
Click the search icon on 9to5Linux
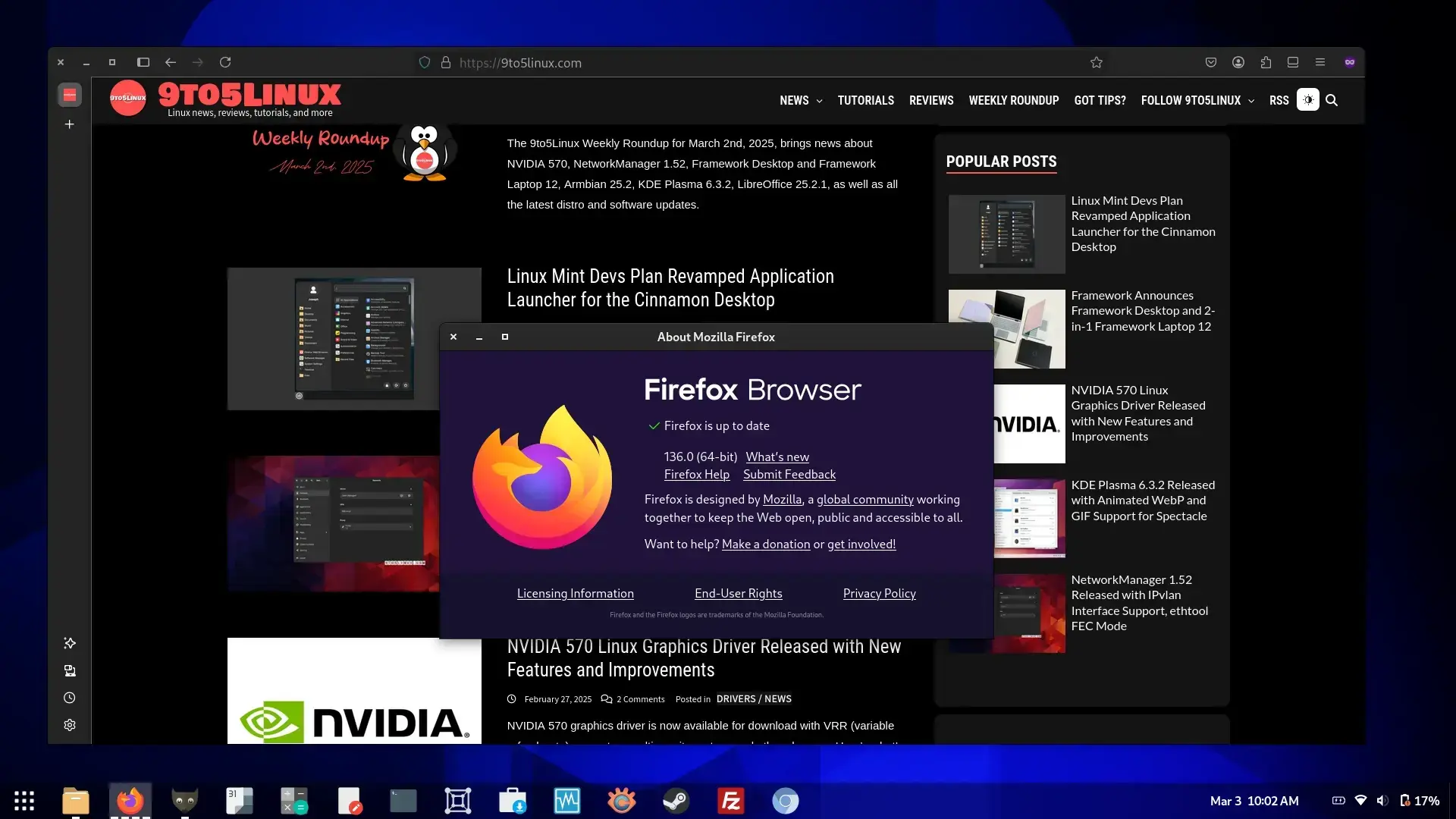[1332, 100]
